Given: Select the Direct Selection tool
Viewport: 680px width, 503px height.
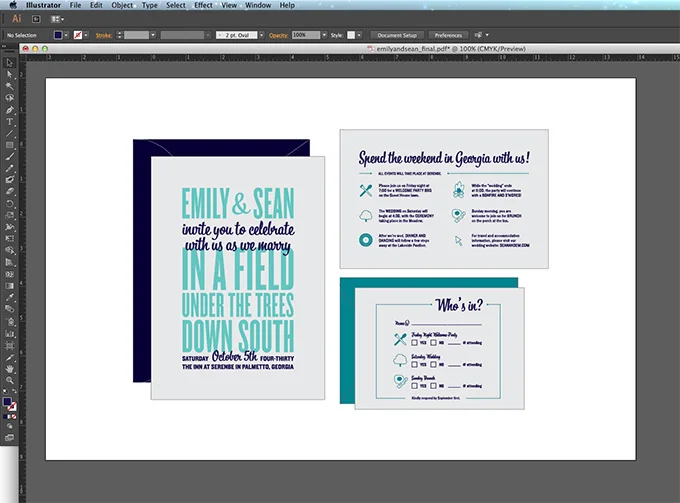Looking at the screenshot, I should (x=10, y=75).
